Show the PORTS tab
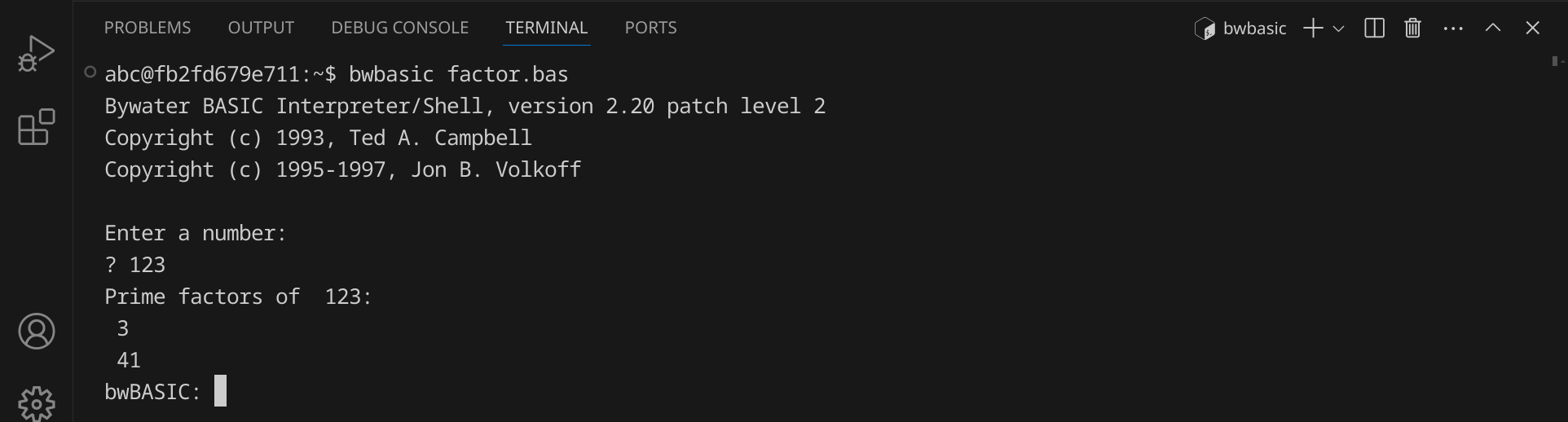The height and width of the screenshot is (422, 1568). click(650, 28)
